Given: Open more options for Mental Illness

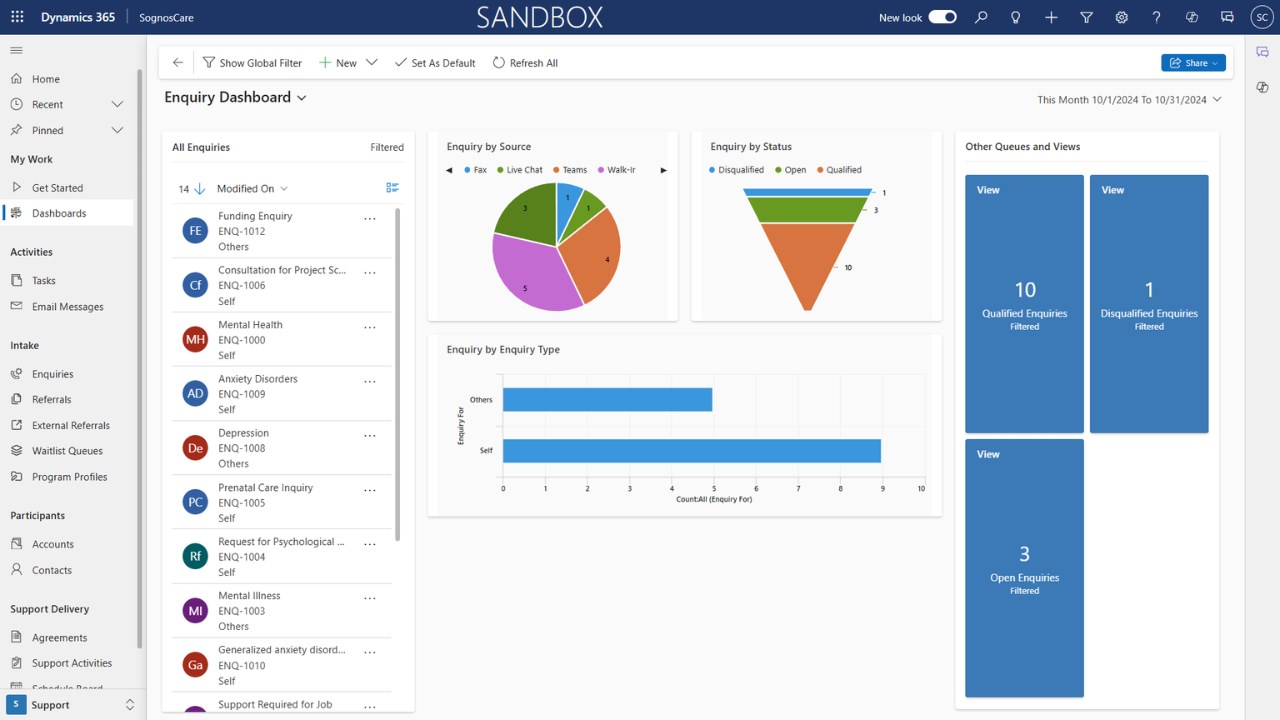Looking at the screenshot, I should point(370,598).
